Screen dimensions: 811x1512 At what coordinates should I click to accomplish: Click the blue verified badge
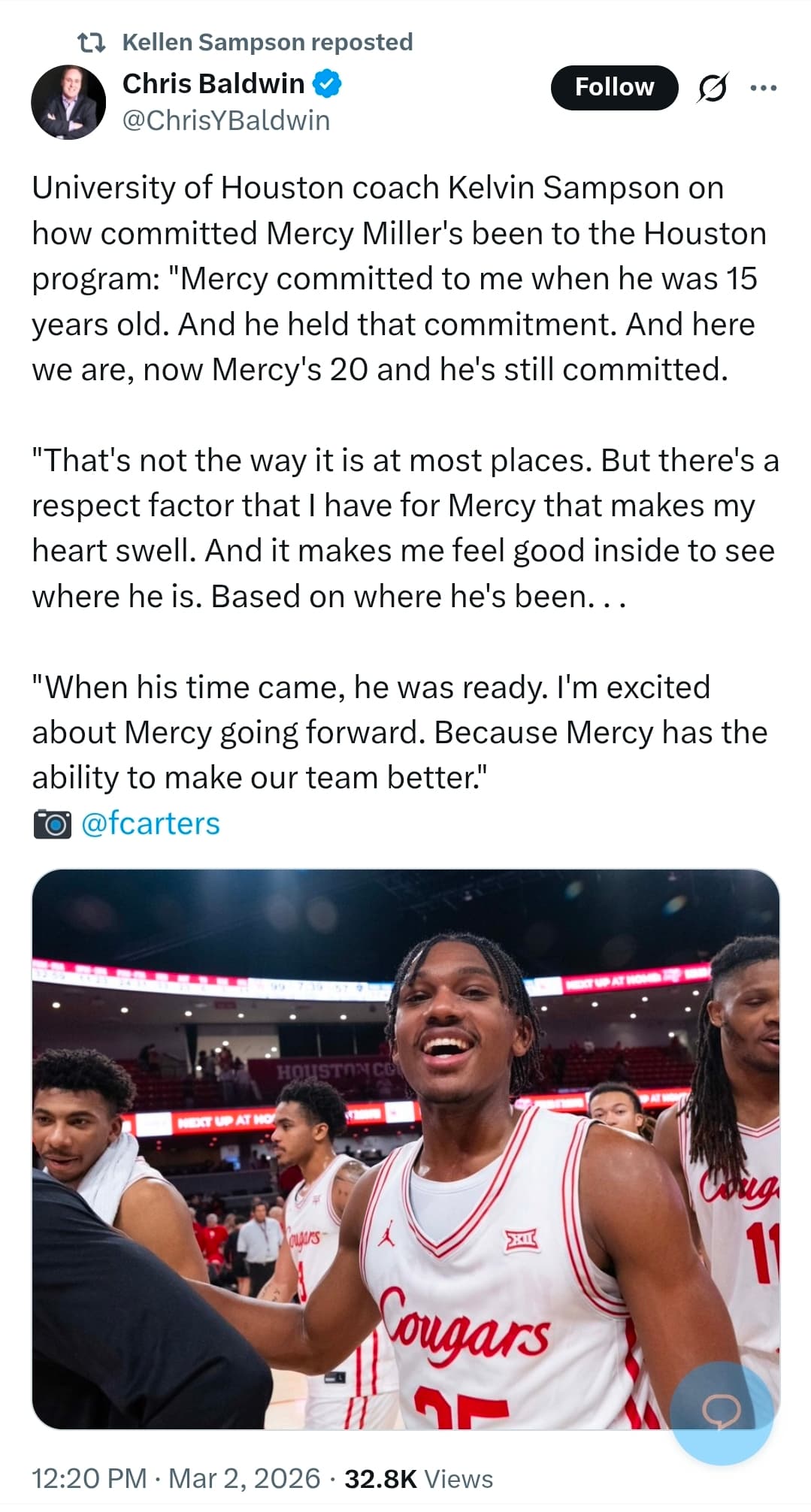tap(326, 83)
